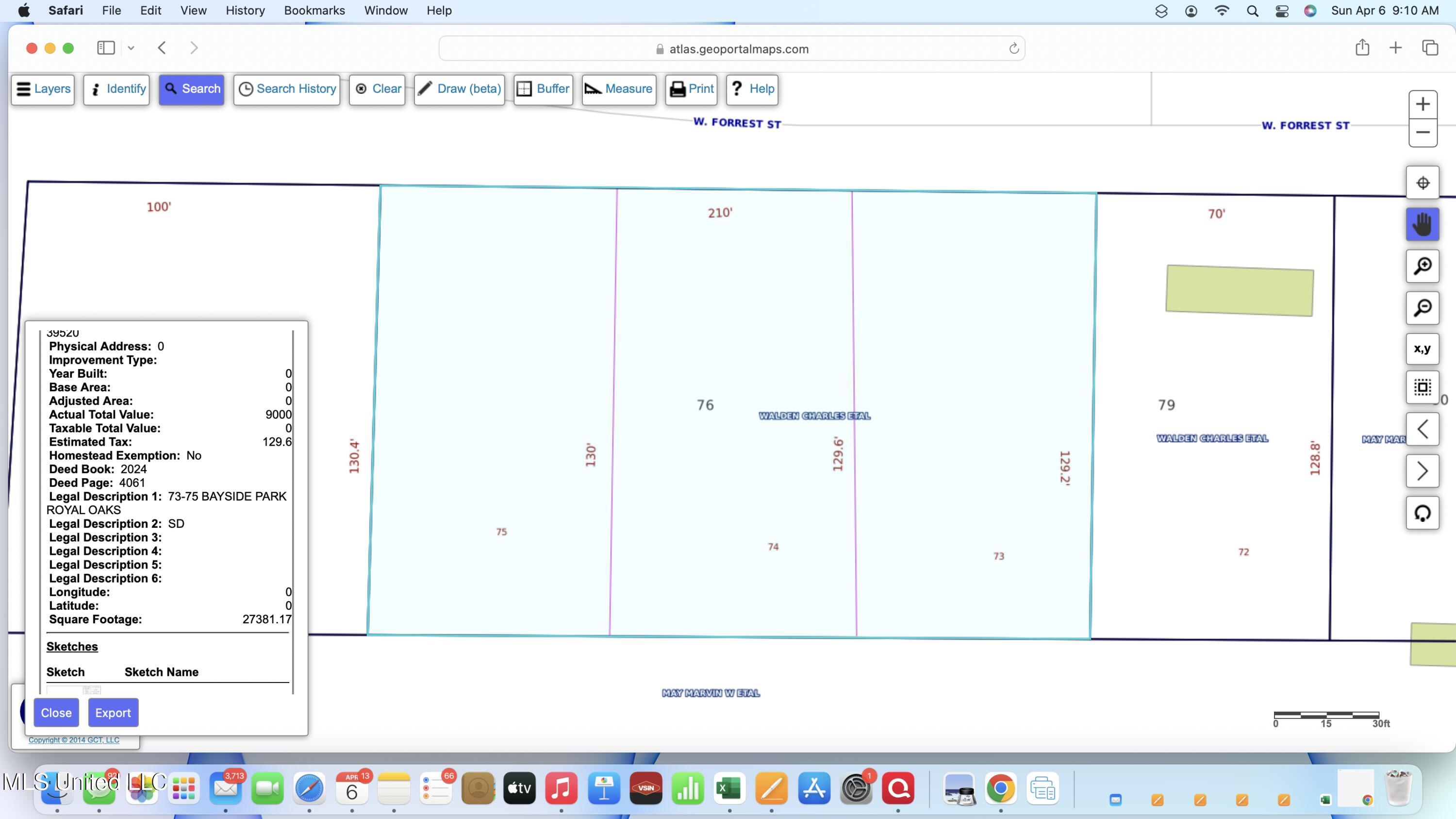Click the zoom-out magnifier tool
1456x819 pixels.
click(1422, 308)
